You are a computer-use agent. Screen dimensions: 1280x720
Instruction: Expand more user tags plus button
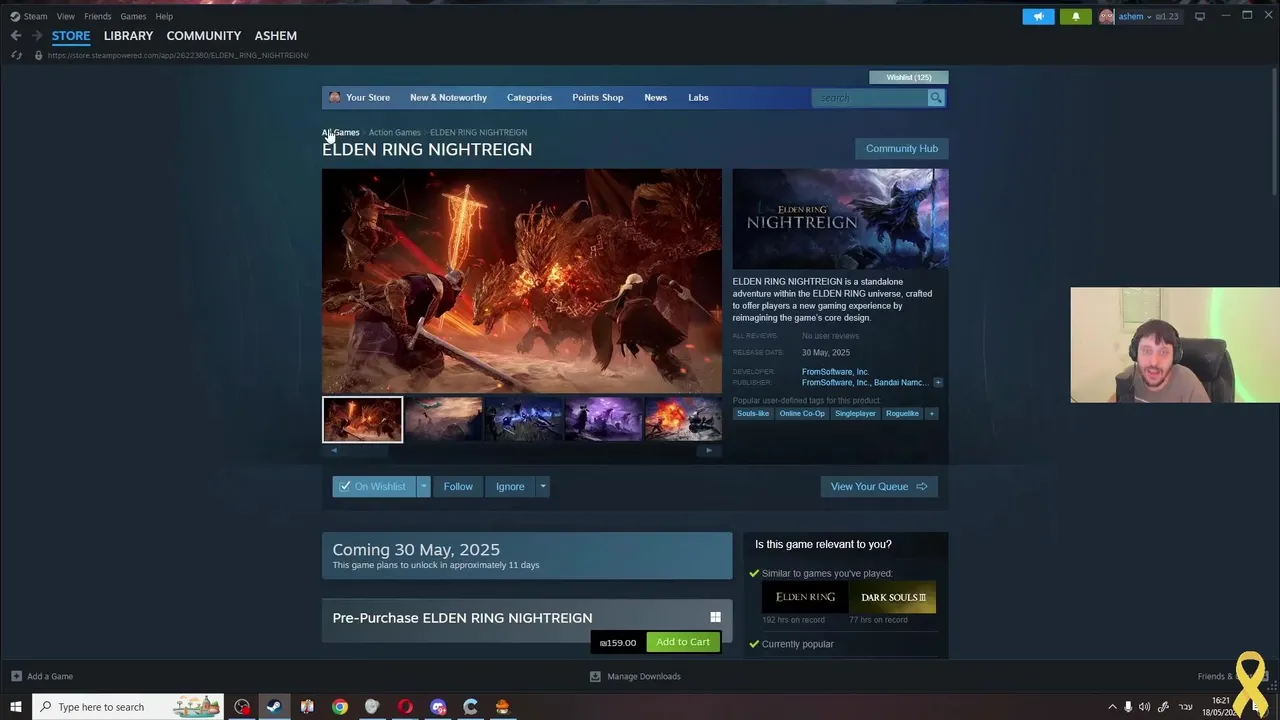point(931,413)
